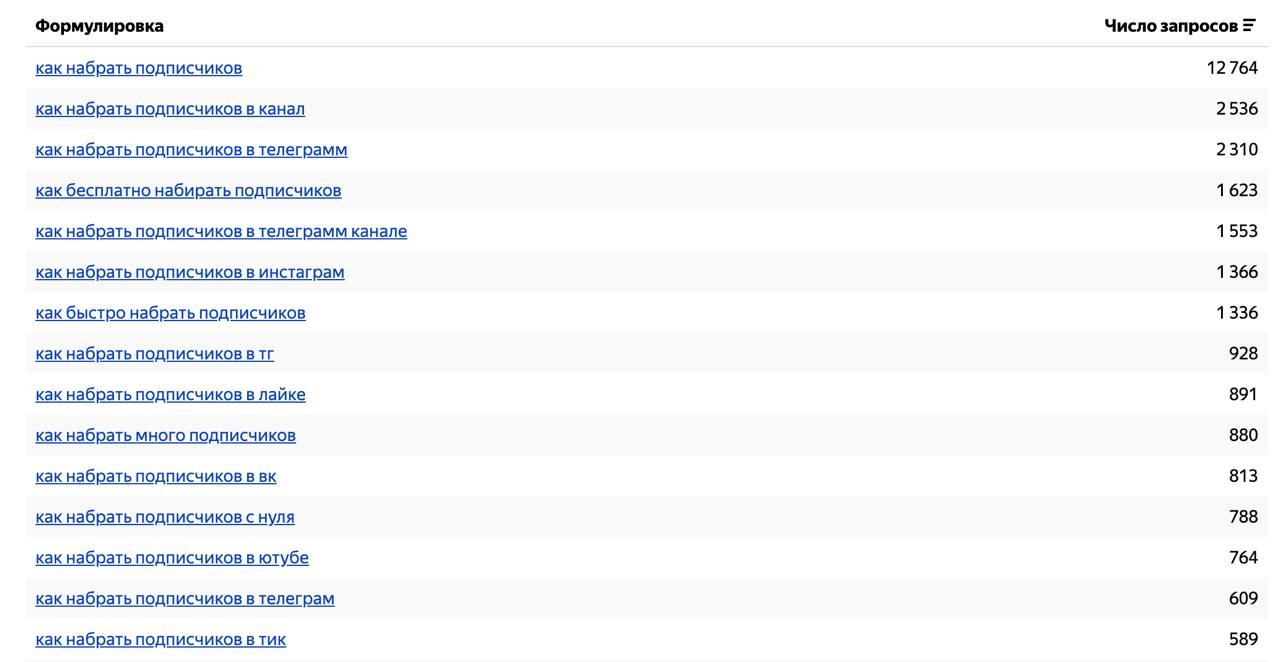
Task: Open the link как набрать подписчиков
Action: [x=138, y=68]
